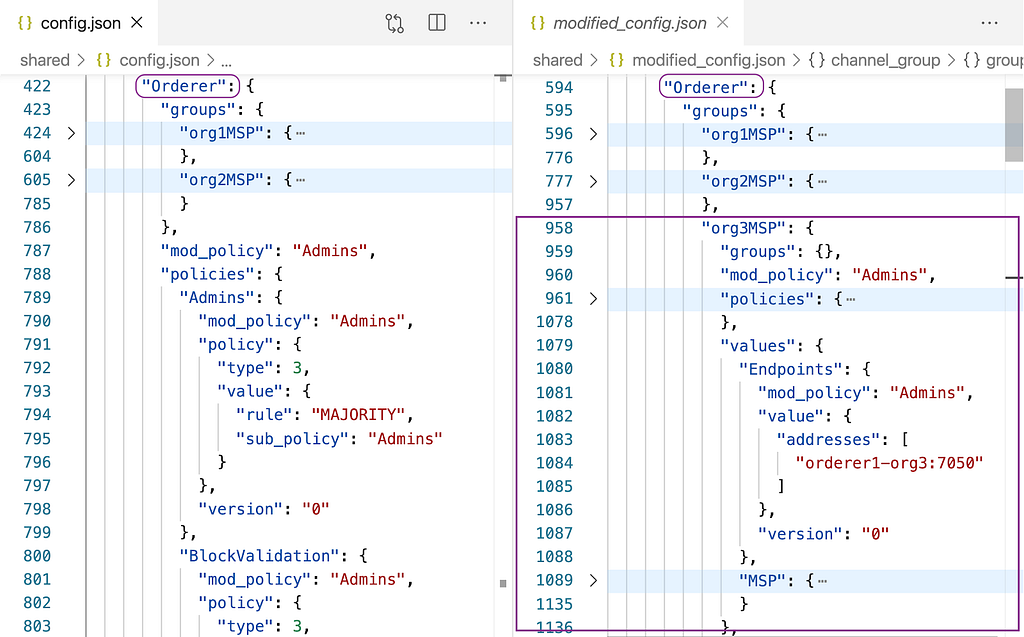Screen dimensions: 1024x637
Task: Expand folded MSP block at line 1089
Action: tap(593, 580)
